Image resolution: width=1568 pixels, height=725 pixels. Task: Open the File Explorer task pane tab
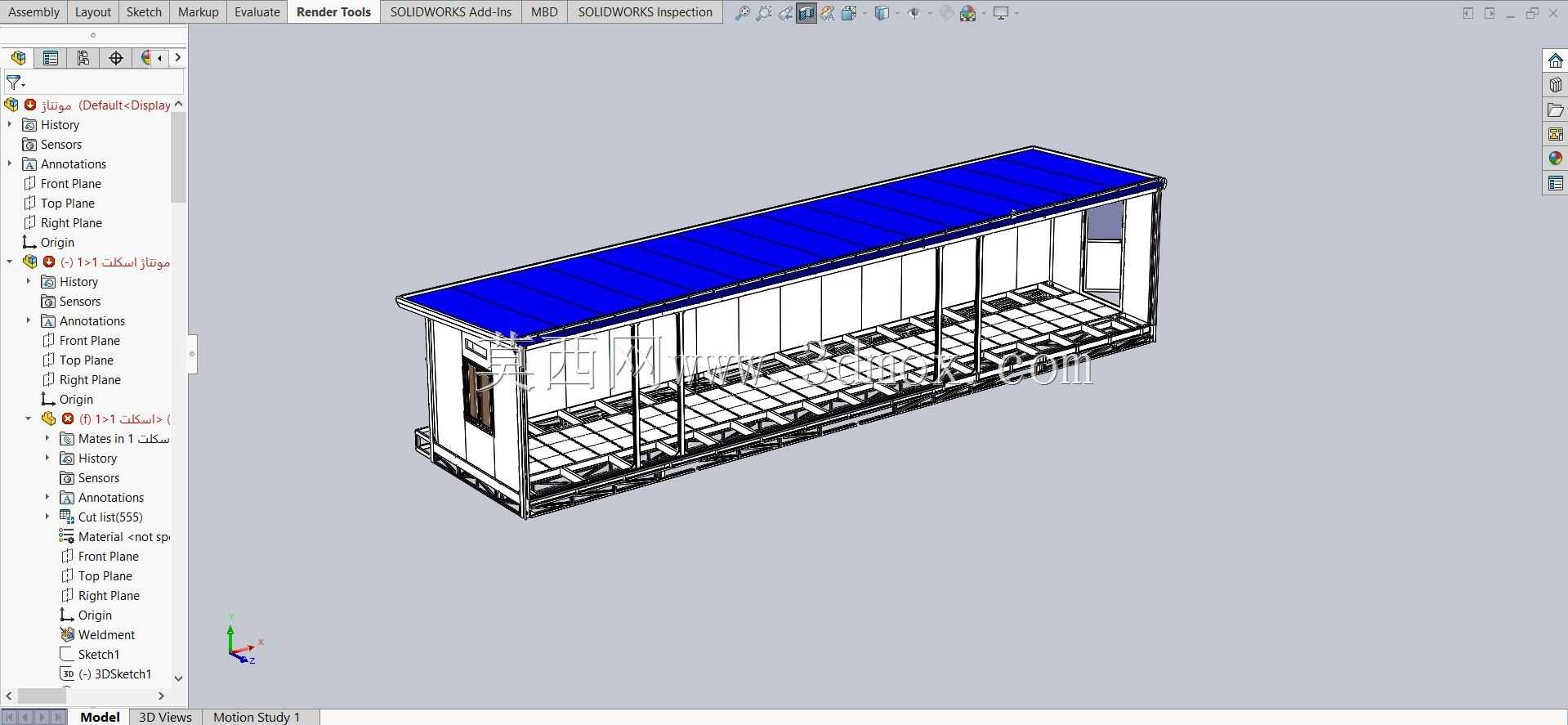click(x=1555, y=110)
